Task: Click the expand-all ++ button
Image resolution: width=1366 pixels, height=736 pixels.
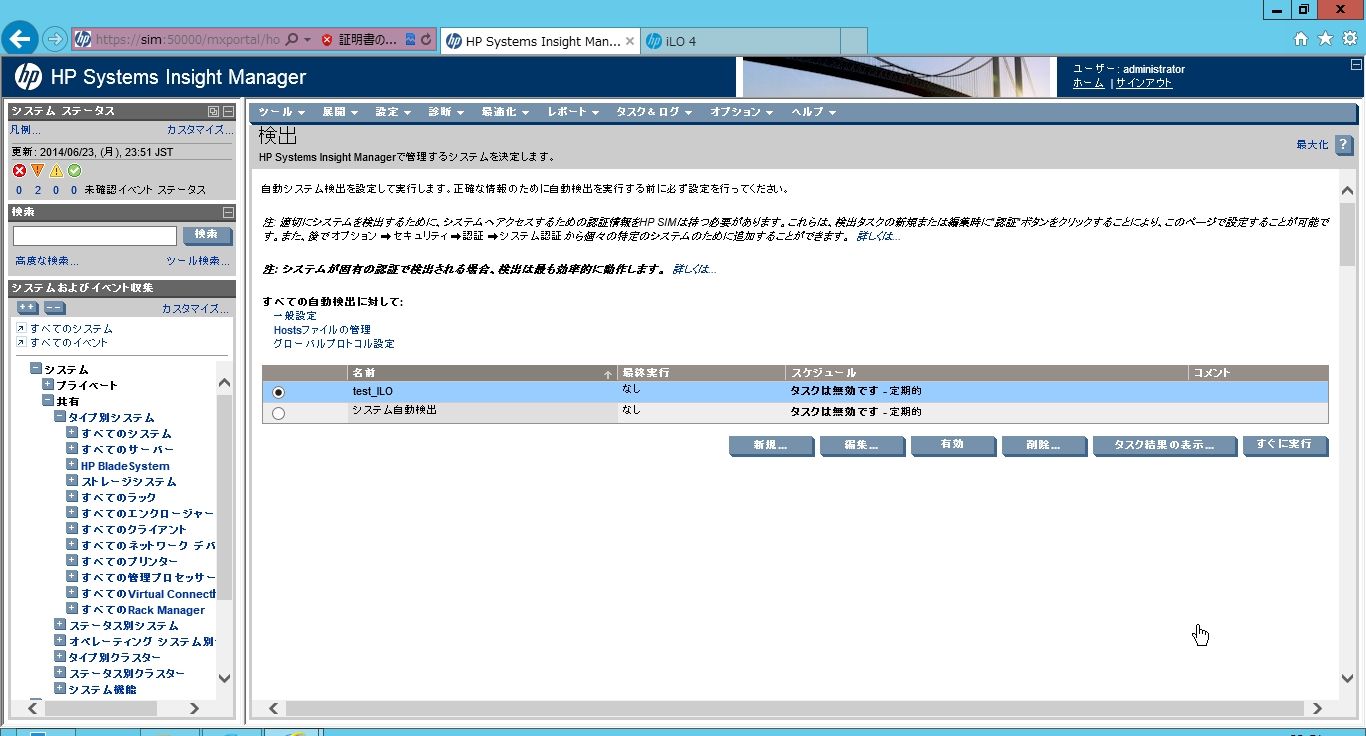Action: 28,308
